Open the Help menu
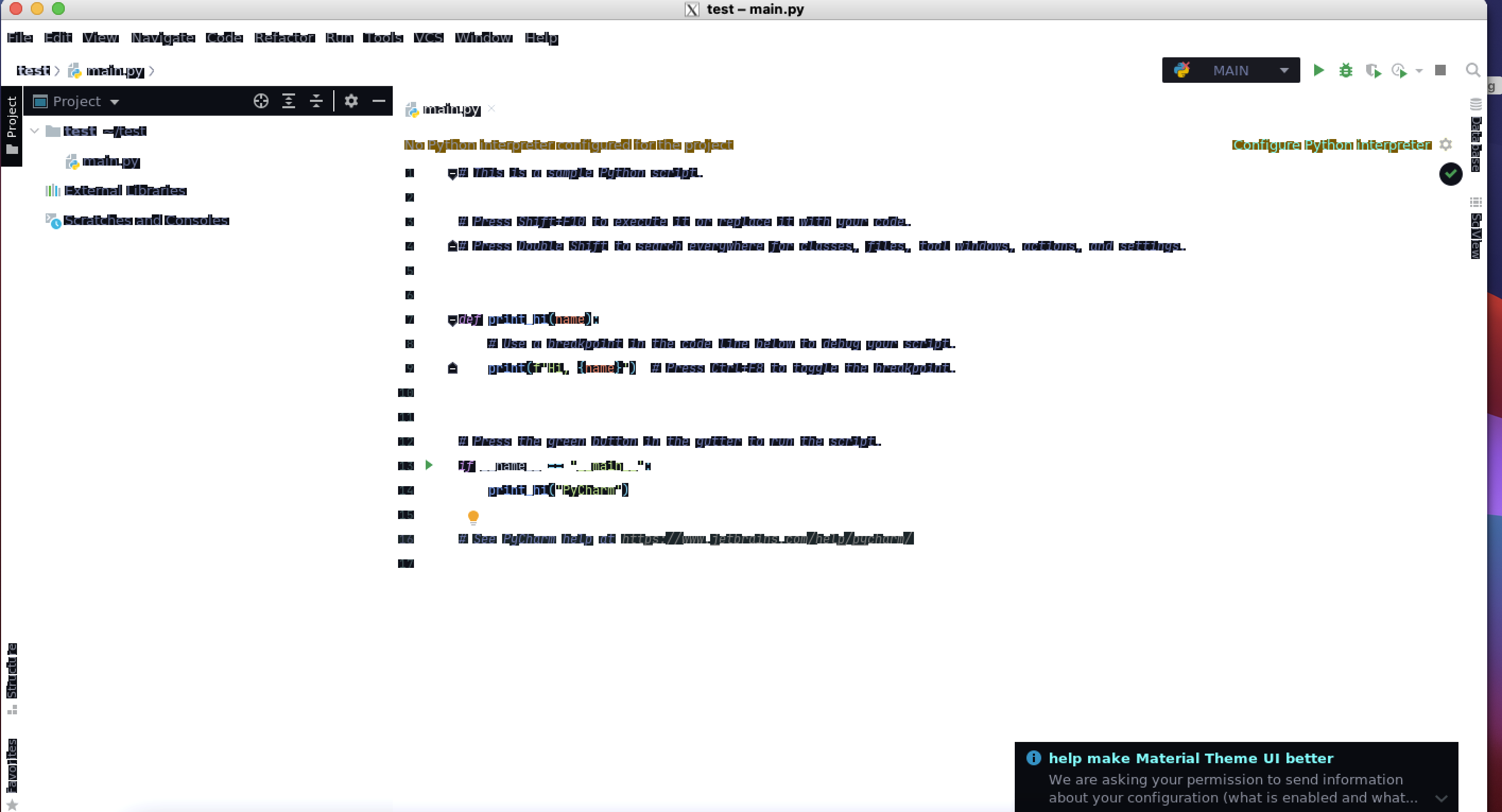 541,37
